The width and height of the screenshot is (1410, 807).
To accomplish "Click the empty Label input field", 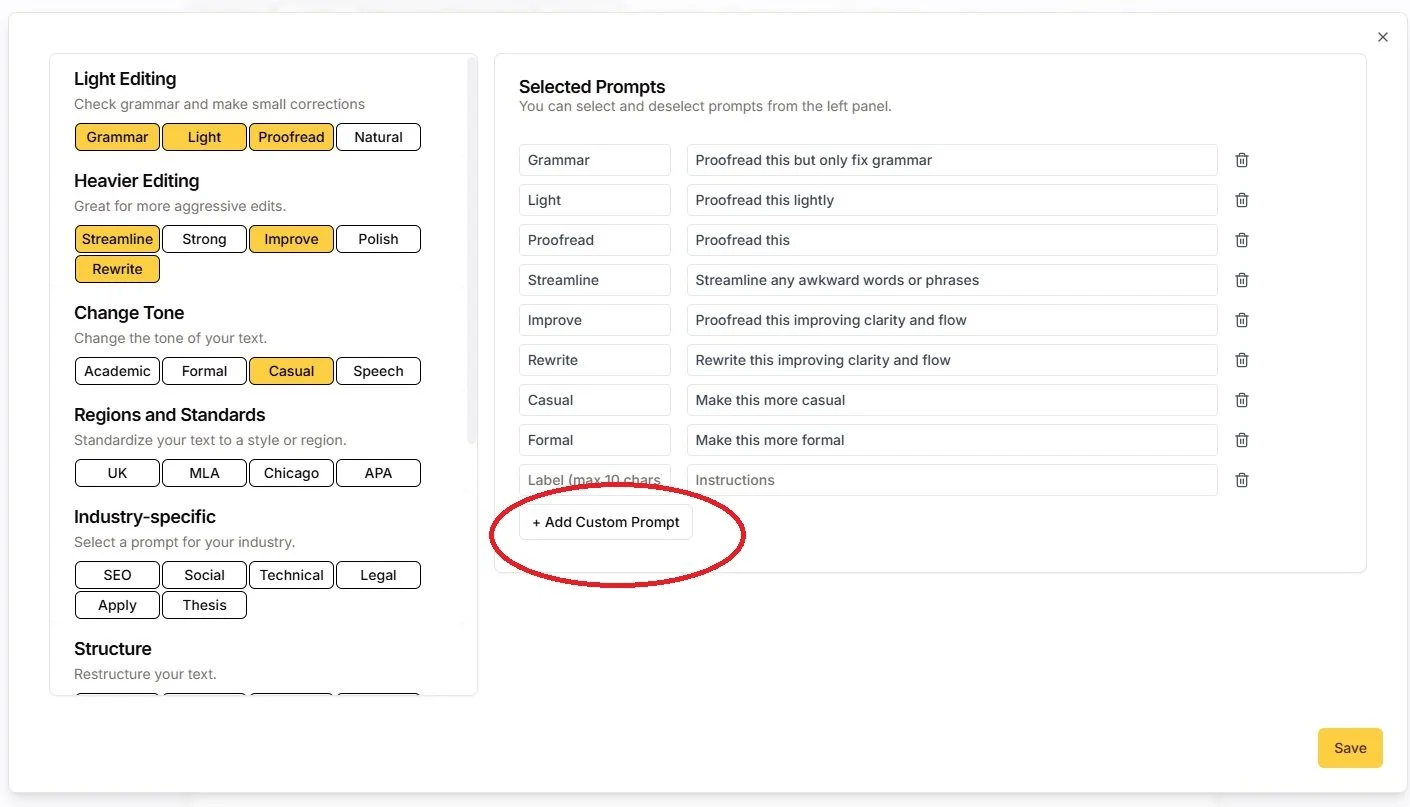I will pyautogui.click(x=594, y=480).
